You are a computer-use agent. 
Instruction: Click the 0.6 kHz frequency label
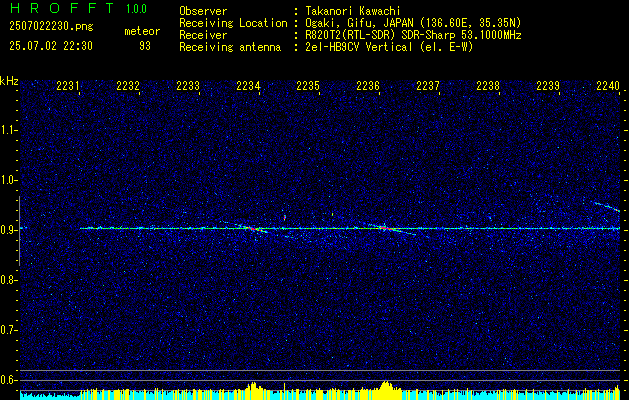(9, 380)
